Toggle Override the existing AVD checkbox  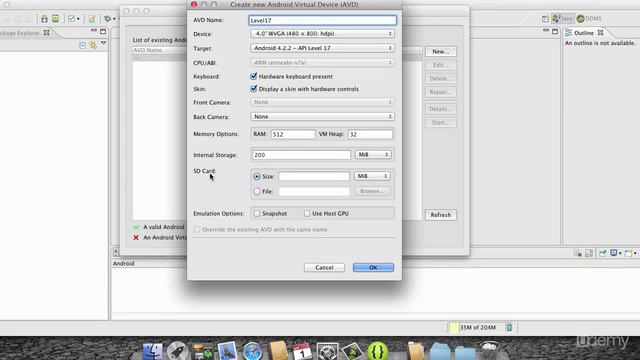197,229
